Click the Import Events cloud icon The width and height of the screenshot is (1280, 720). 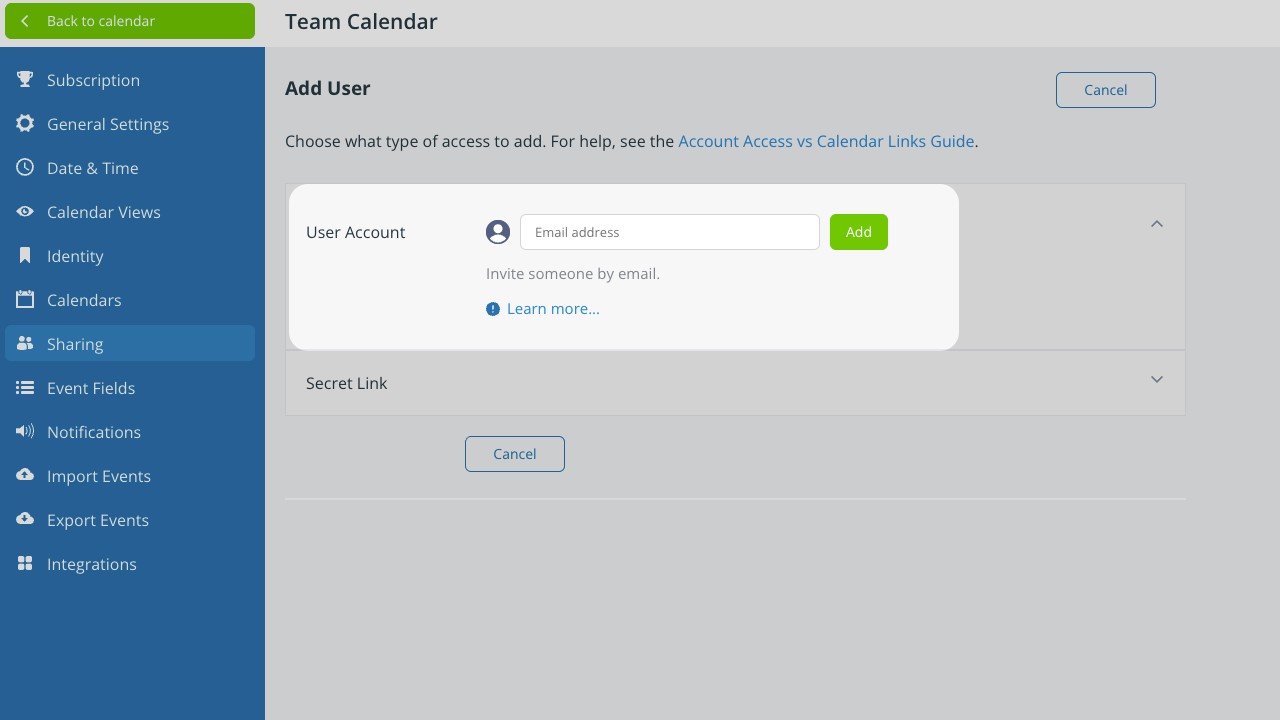[25, 476]
